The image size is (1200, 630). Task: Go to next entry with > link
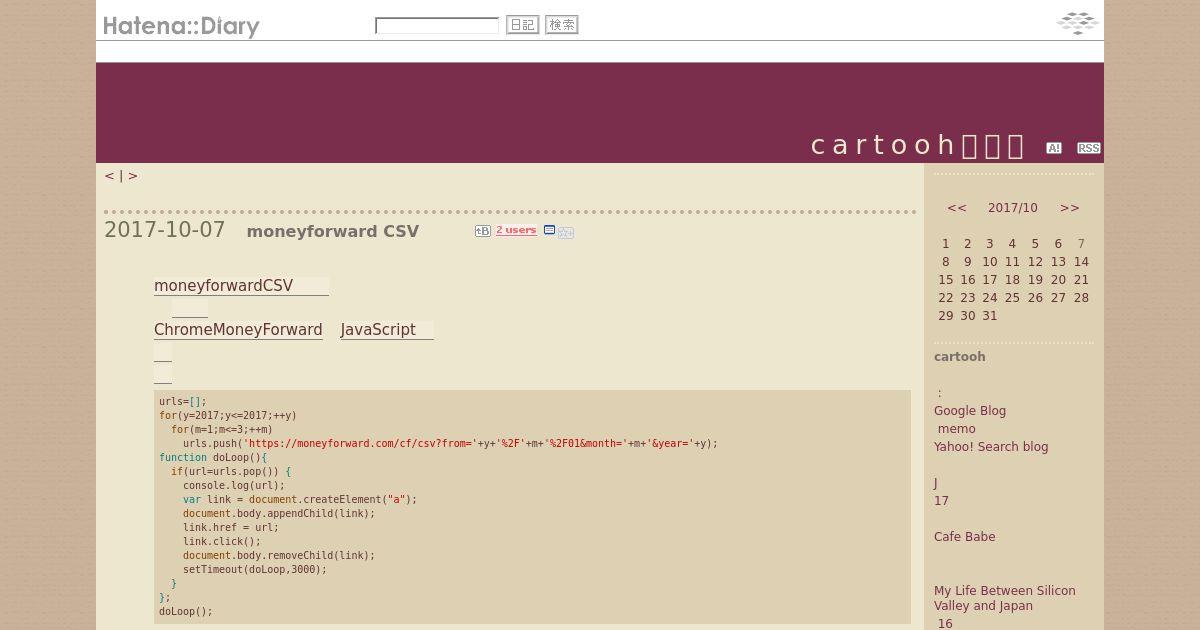tap(133, 176)
